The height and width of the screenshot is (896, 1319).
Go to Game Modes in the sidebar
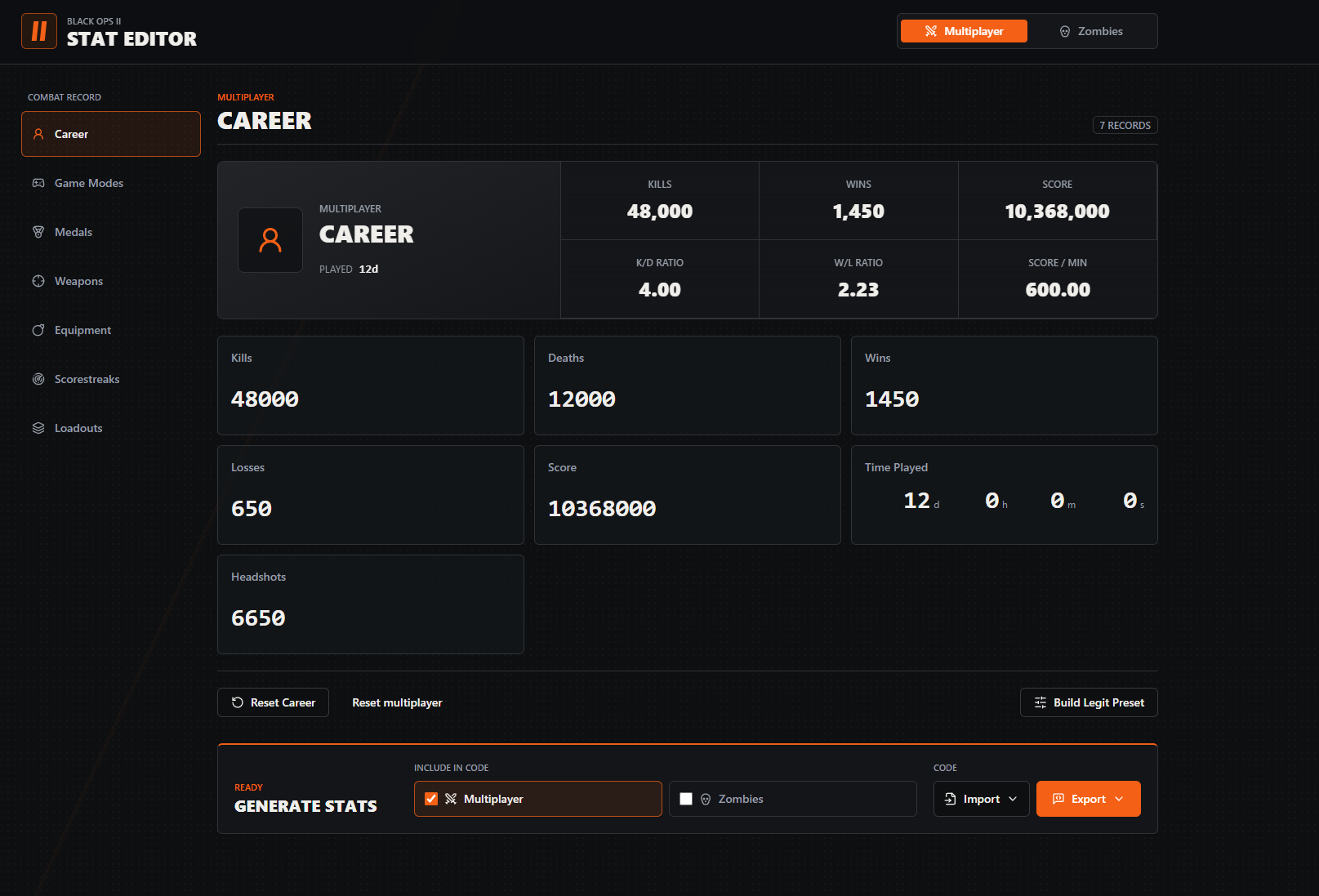click(111, 183)
